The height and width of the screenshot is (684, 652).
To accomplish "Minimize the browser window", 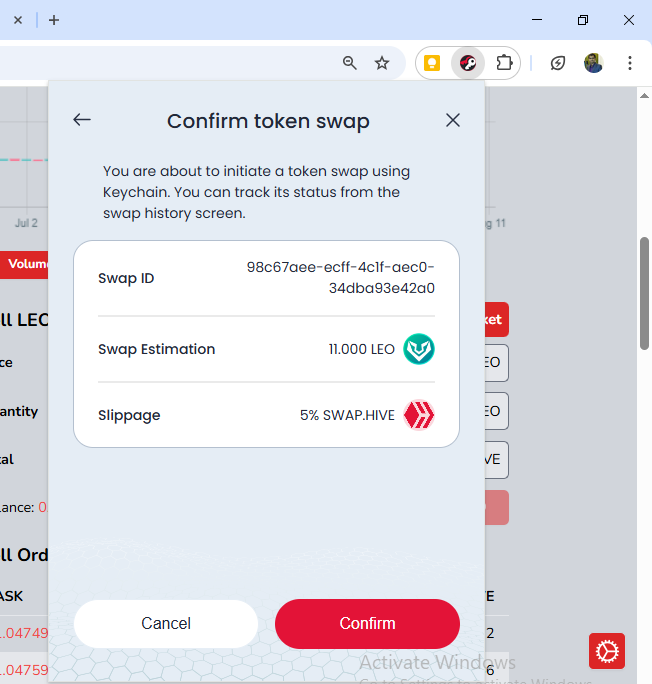I will click(537, 20).
